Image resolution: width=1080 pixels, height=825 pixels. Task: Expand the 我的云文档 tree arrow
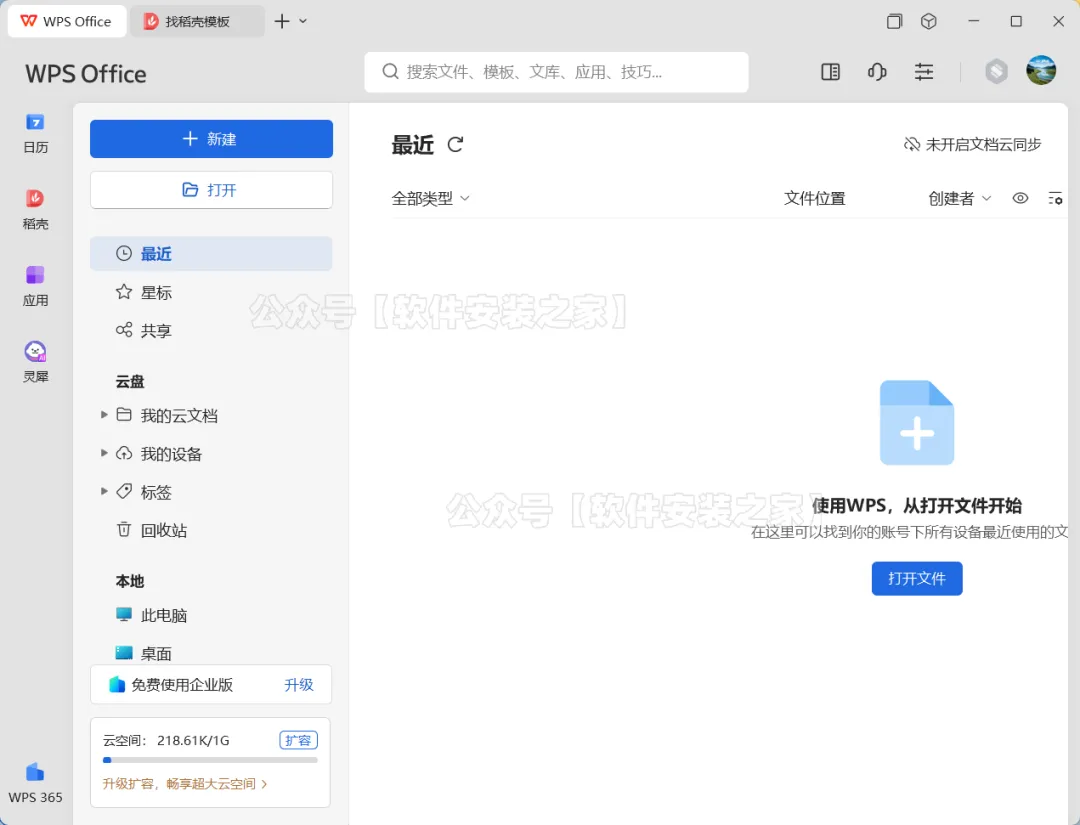point(104,415)
